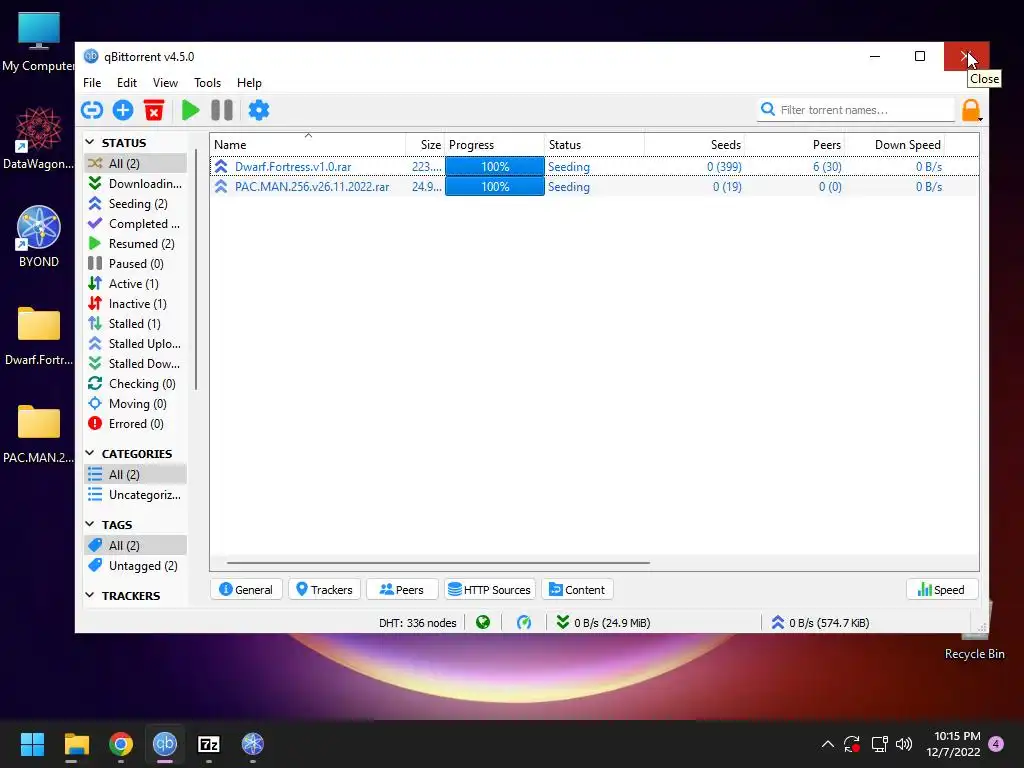Select the Downloading status filter
This screenshot has width=1024, height=768.
pos(135,184)
